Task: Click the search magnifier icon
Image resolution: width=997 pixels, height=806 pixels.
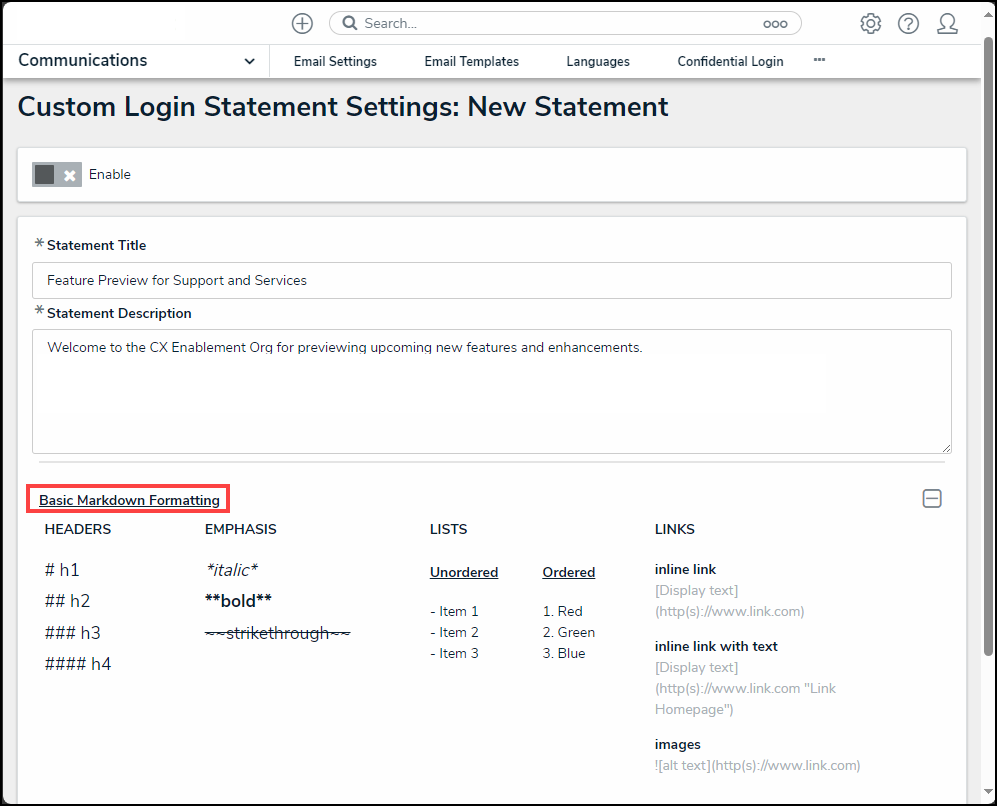Action: click(350, 23)
